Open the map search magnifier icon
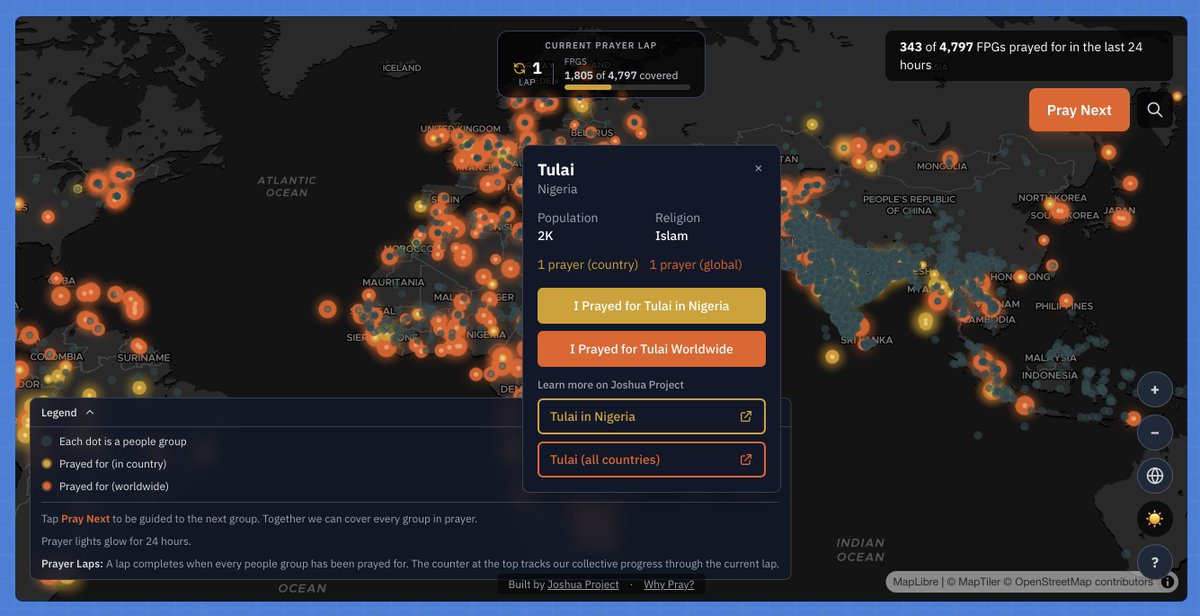 (x=1155, y=110)
